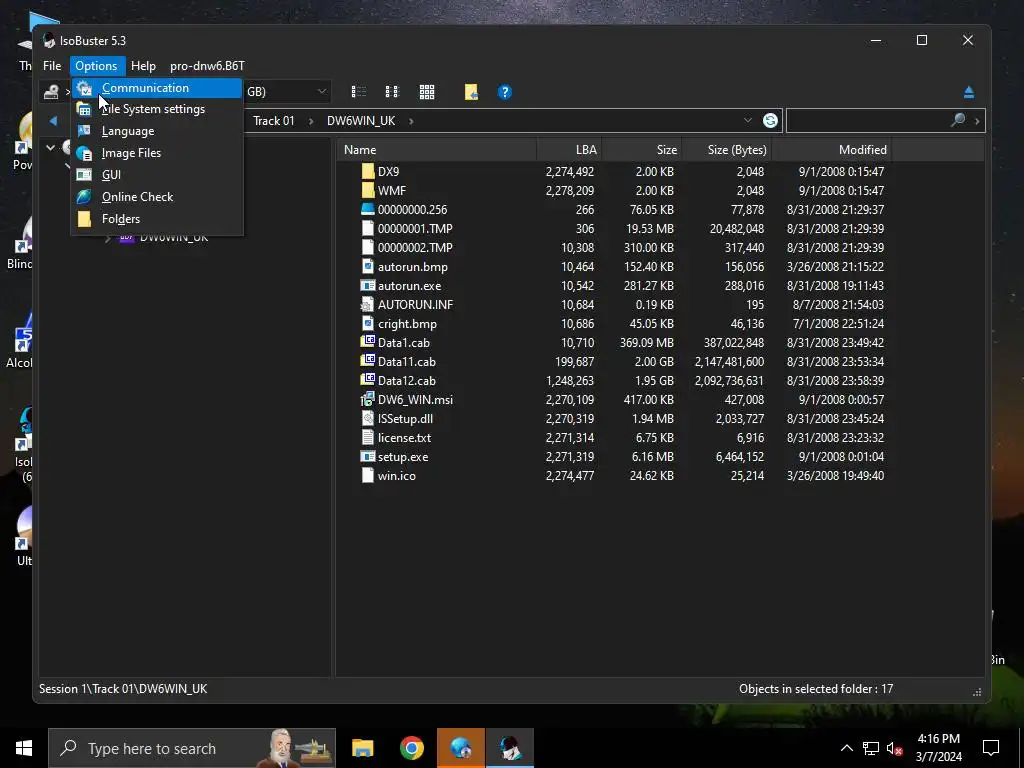Select the license.txt file icon
Image resolution: width=1024 pixels, height=768 pixels.
(x=368, y=437)
